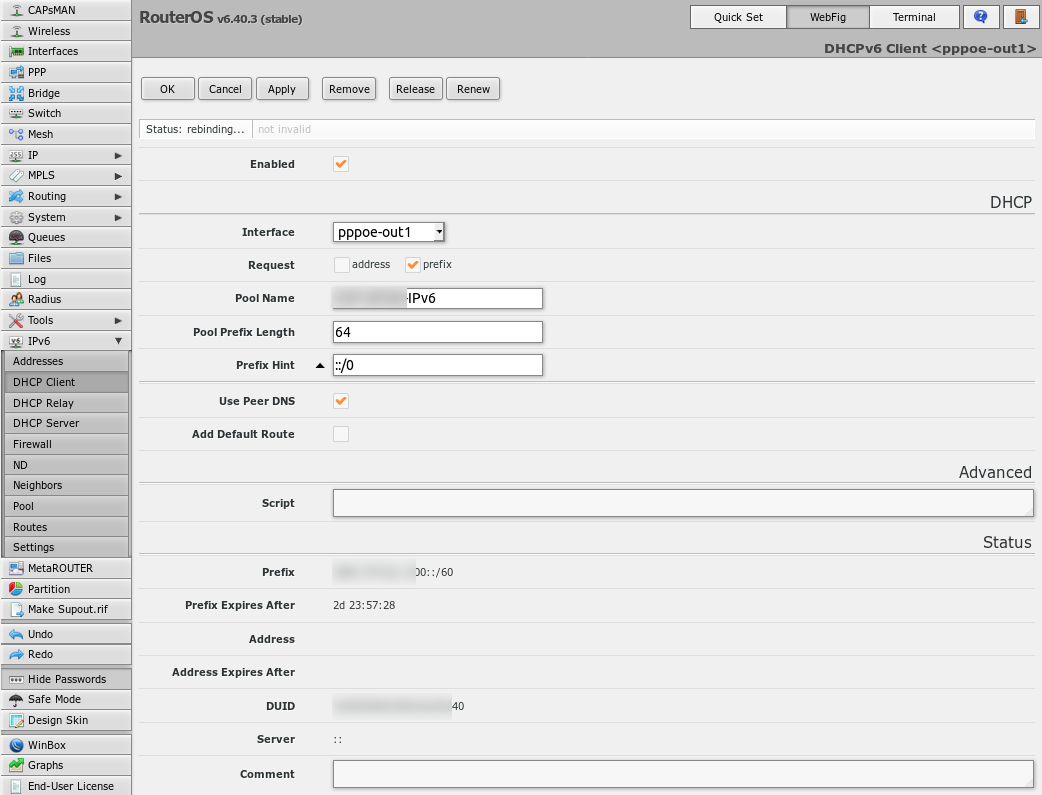Viewport: 1042px width, 795px height.
Task: Switch to WebFig tab
Action: coord(827,17)
